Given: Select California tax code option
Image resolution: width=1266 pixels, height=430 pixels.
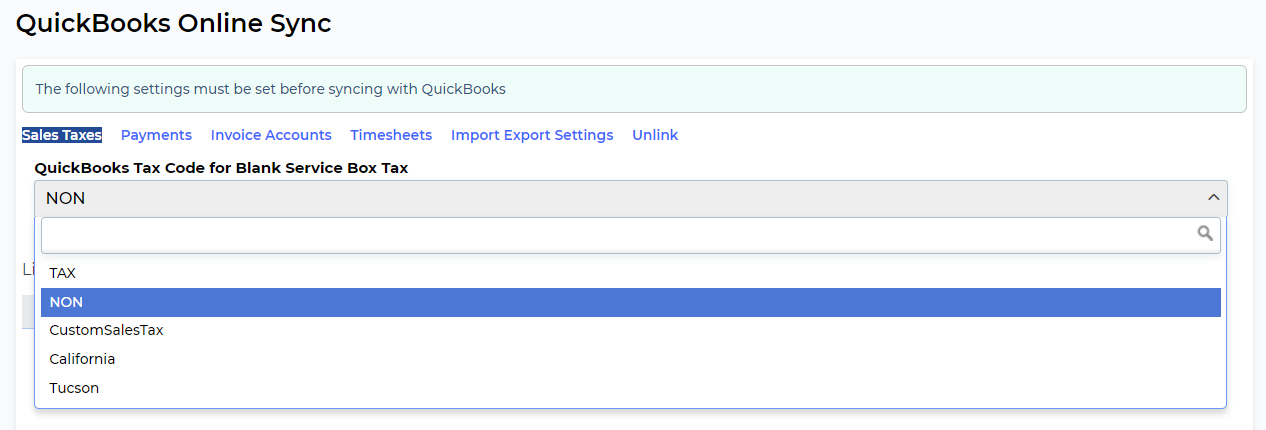Looking at the screenshot, I should 631,359.
